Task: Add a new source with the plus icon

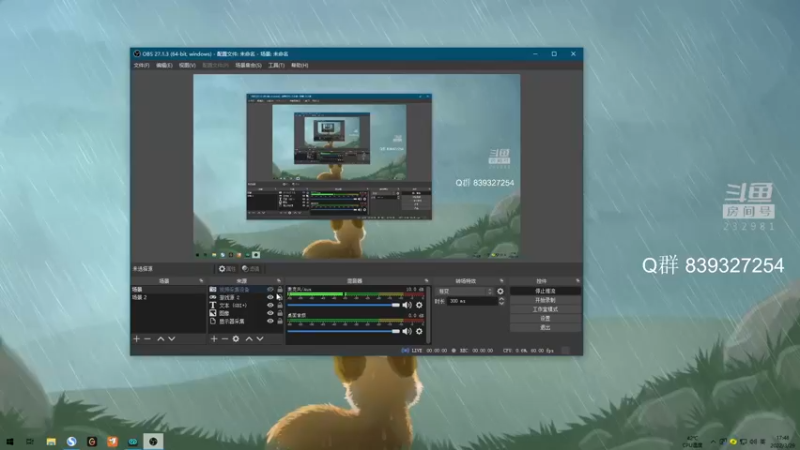Action: point(214,339)
